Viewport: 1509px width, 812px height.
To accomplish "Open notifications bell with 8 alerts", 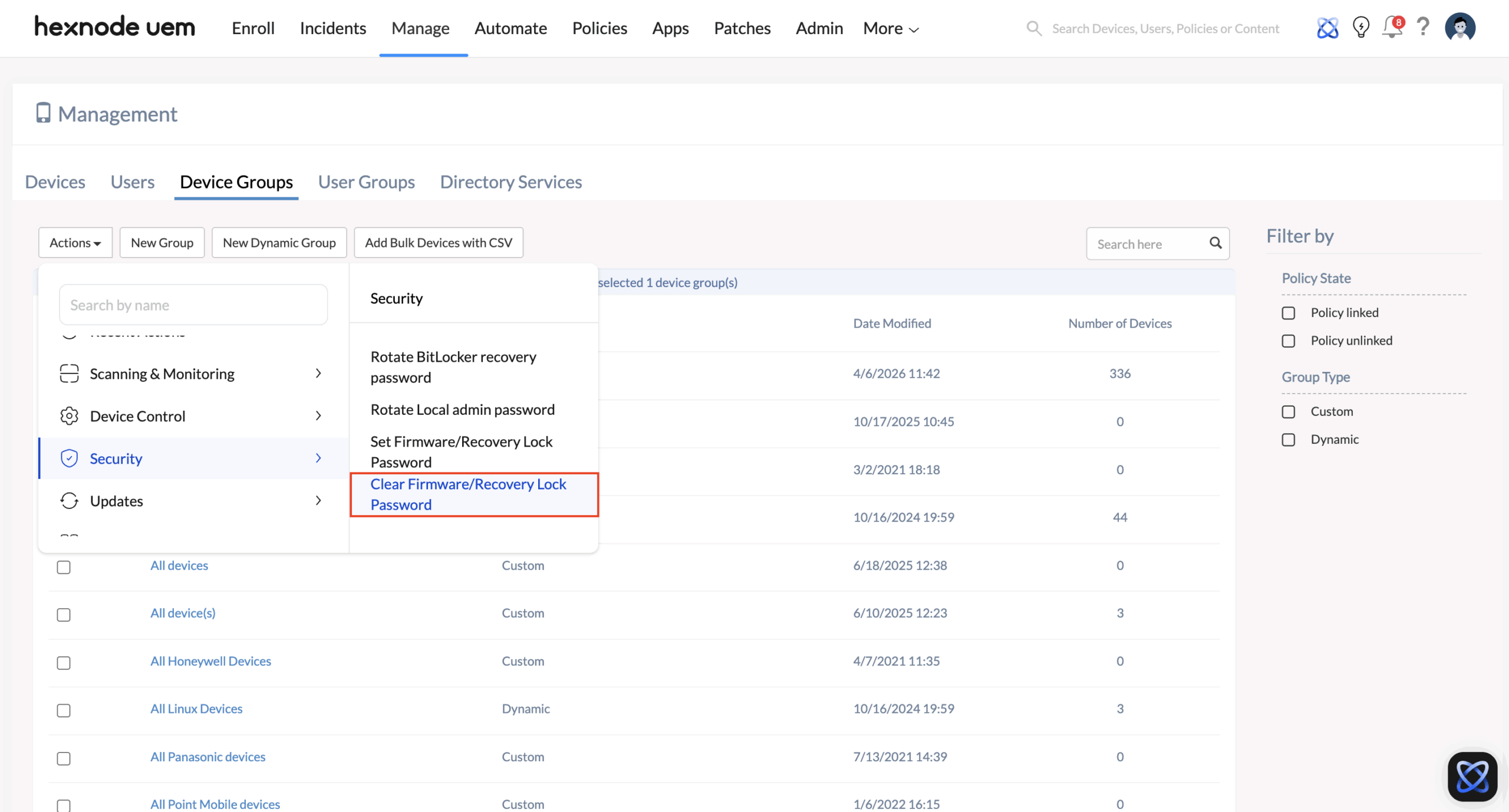I will [1392, 28].
